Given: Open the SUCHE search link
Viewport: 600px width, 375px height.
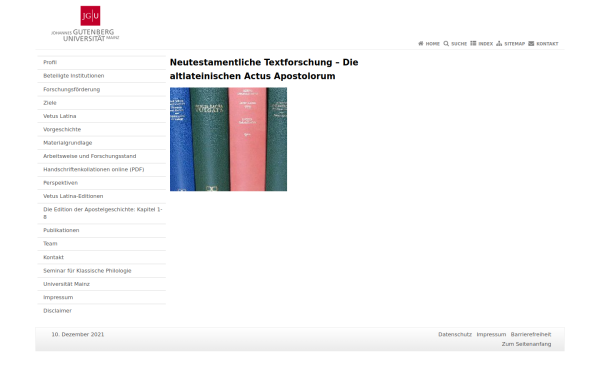Looking at the screenshot, I should click(x=459, y=44).
